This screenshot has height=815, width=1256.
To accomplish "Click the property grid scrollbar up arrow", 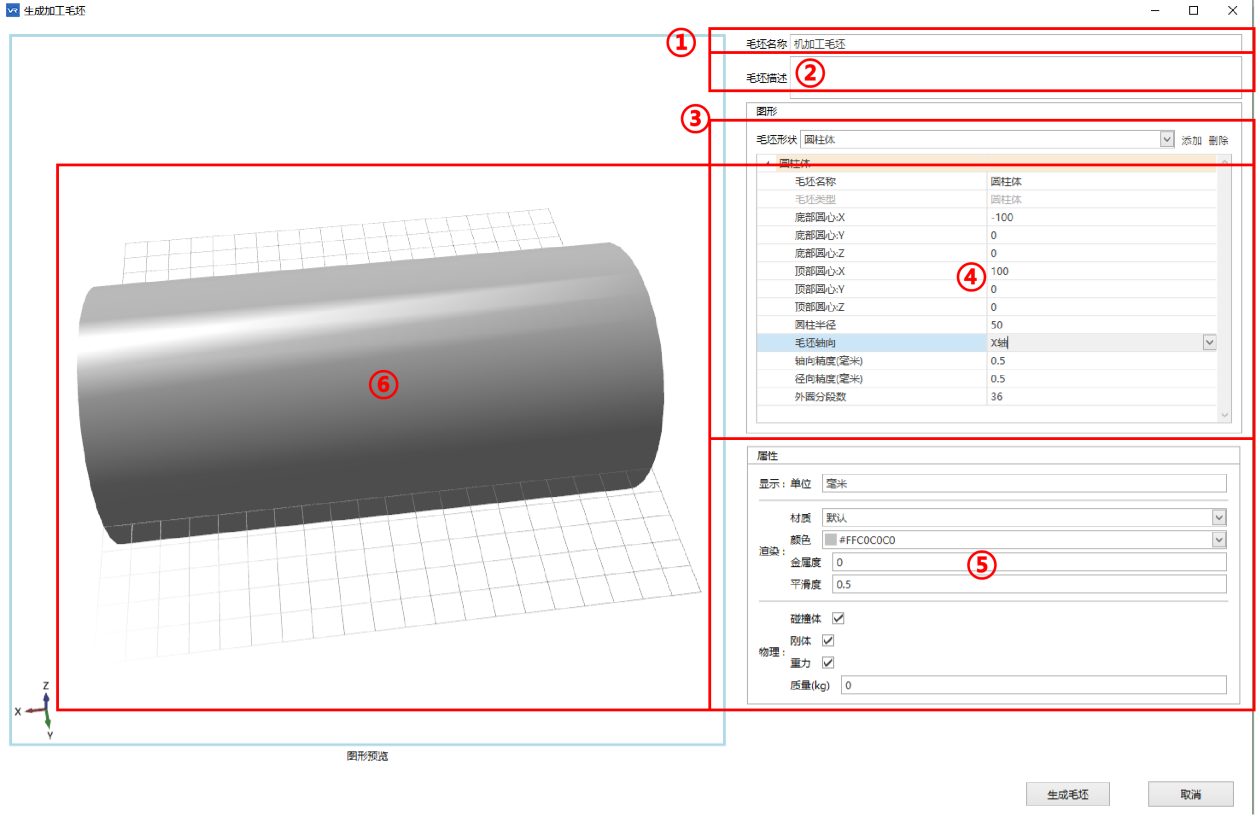I will (1225, 163).
